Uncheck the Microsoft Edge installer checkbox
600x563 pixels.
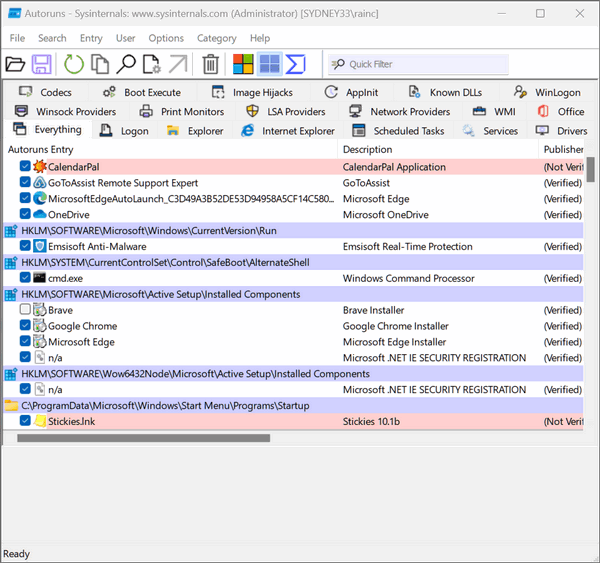(25, 341)
